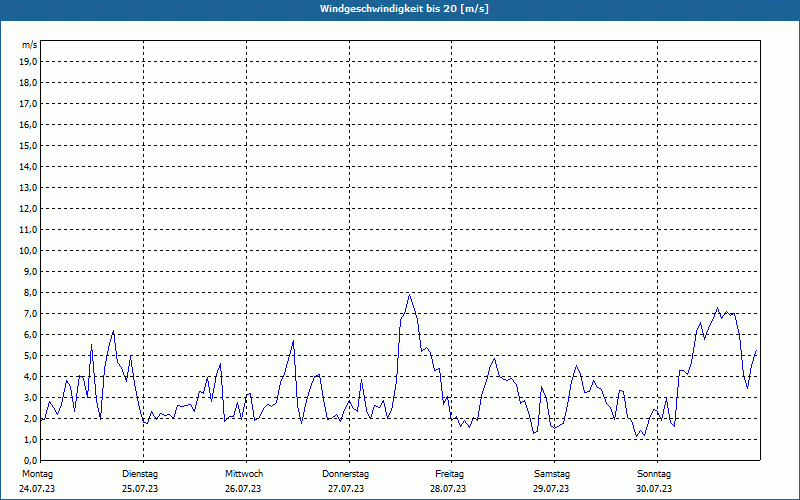Select the 'Donnerstag' day label

pos(345,474)
